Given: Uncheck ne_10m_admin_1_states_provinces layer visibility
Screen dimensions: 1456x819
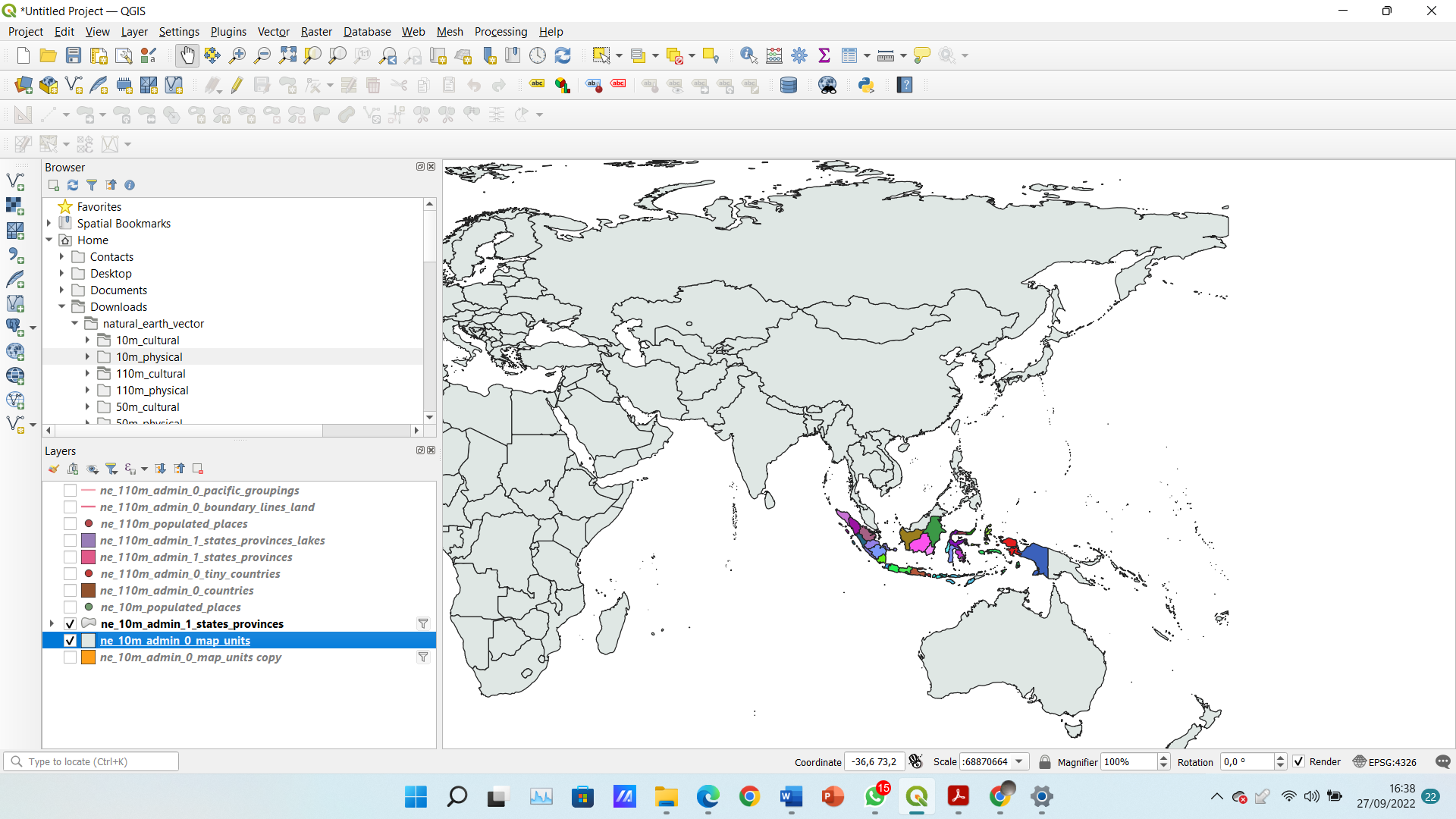Looking at the screenshot, I should pyautogui.click(x=70, y=624).
